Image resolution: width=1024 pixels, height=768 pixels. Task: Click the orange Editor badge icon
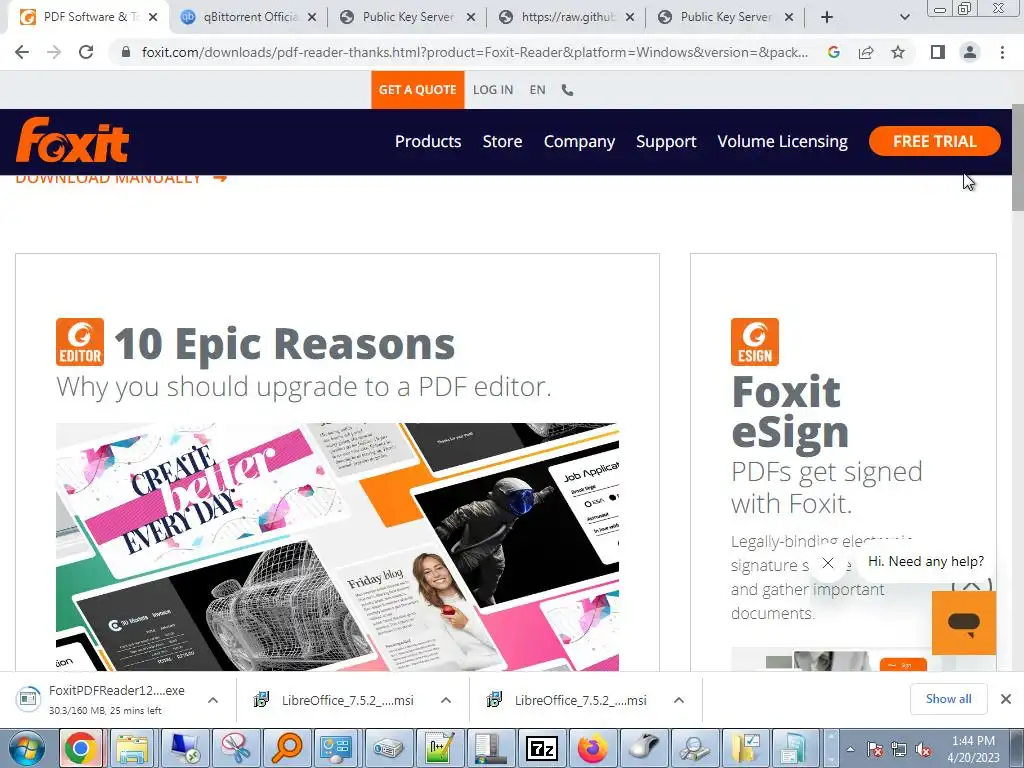tap(80, 342)
